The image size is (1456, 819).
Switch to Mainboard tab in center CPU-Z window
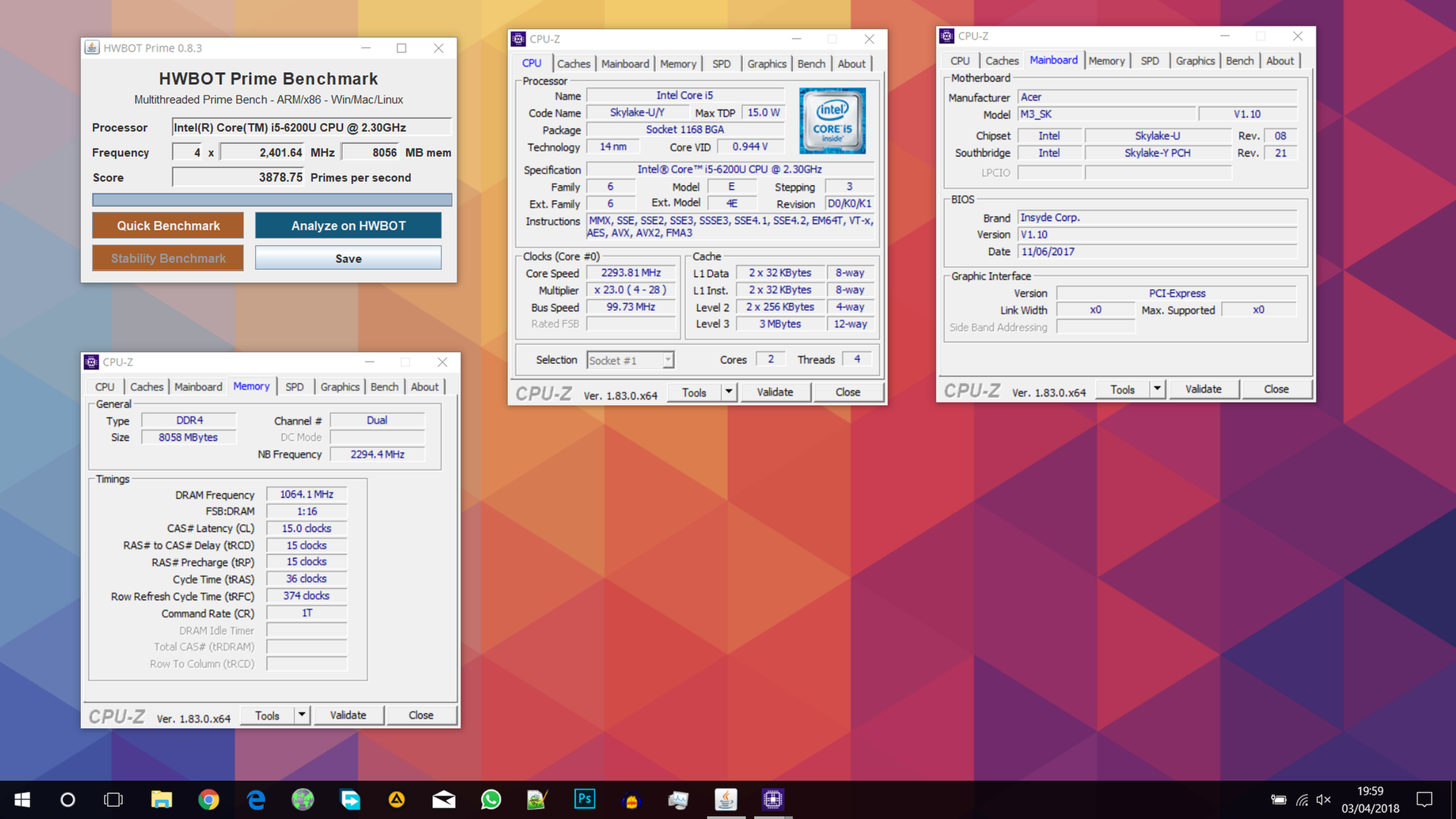click(625, 64)
